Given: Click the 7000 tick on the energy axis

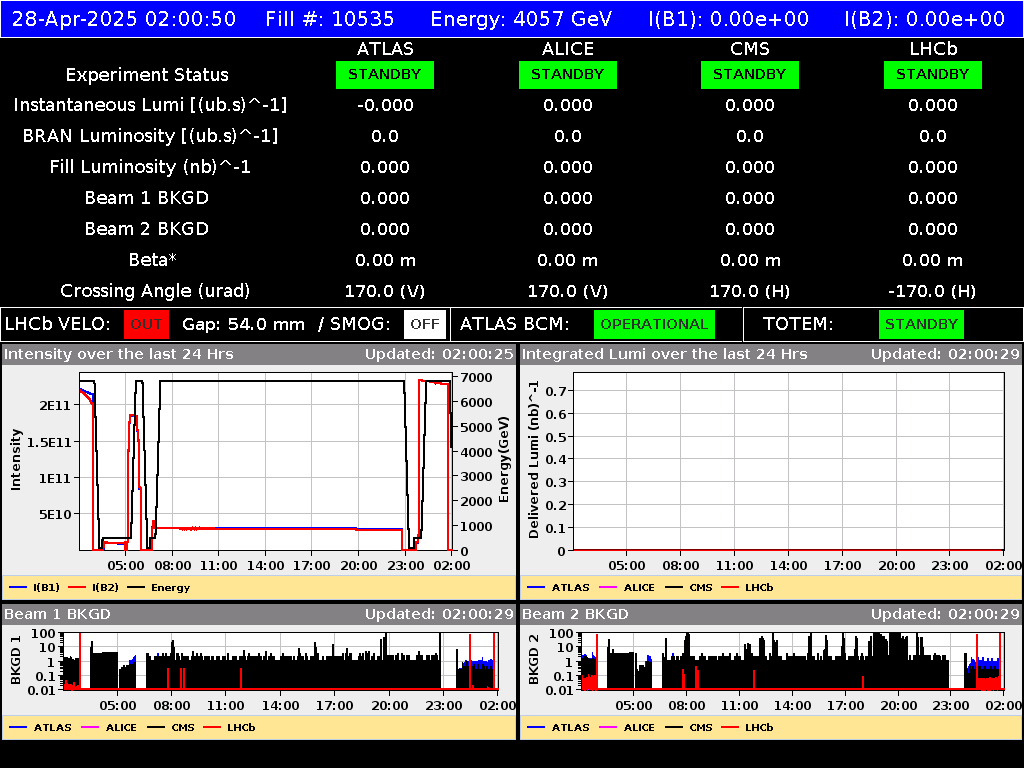Looking at the screenshot, I should pos(477,377).
